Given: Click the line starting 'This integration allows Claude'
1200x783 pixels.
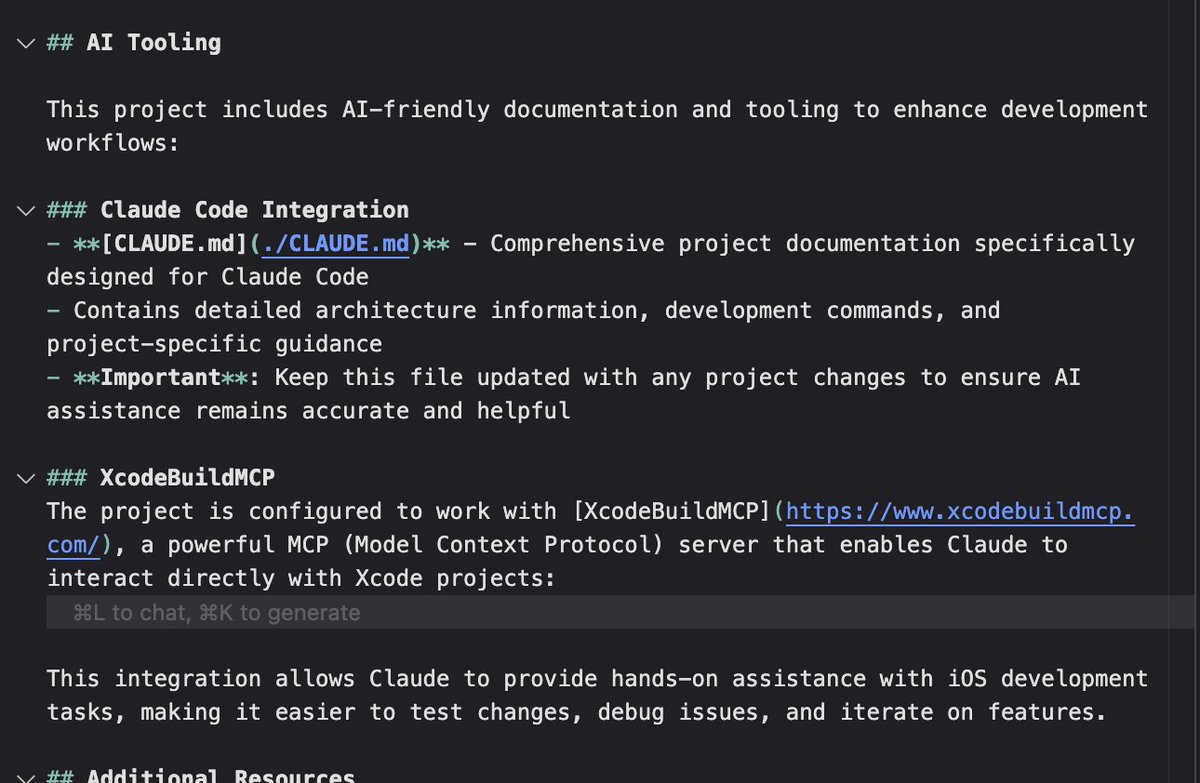Looking at the screenshot, I should pos(597,679).
